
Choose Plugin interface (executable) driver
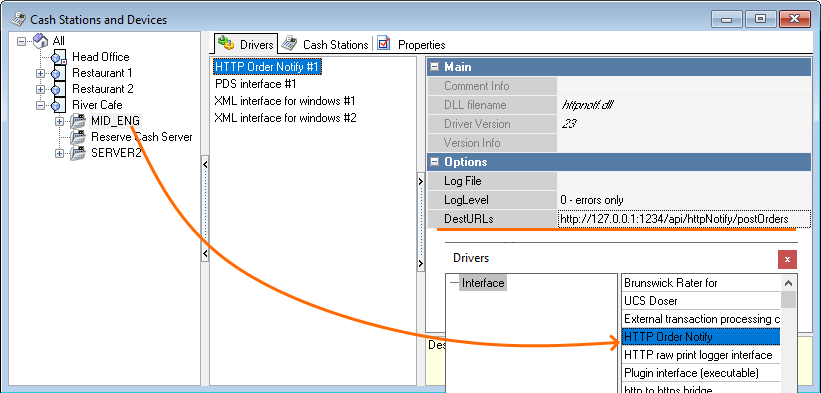pos(701,373)
